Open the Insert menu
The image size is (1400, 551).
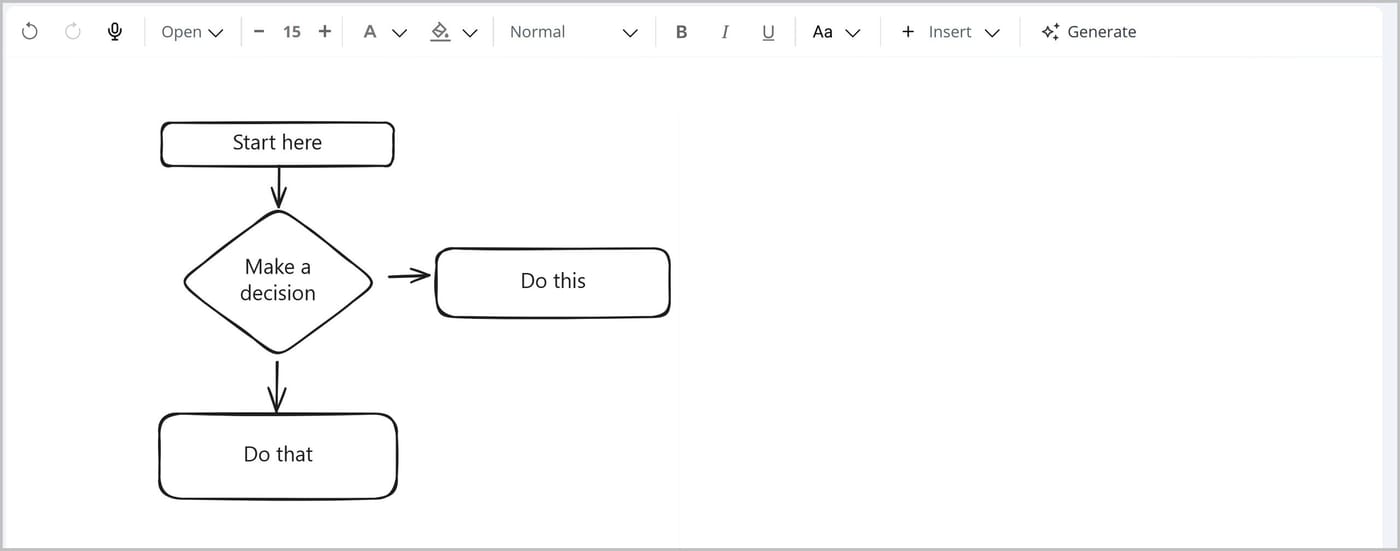click(950, 32)
